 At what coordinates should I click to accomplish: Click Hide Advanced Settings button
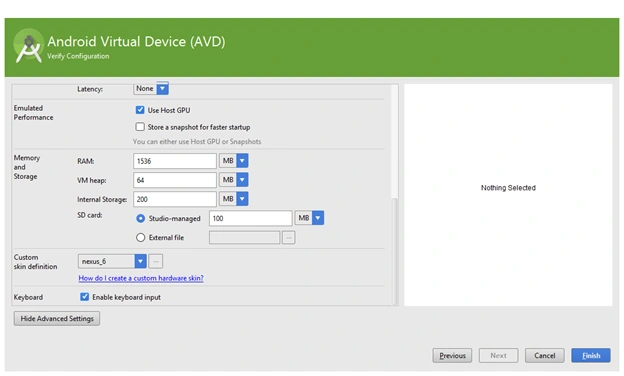(x=57, y=318)
